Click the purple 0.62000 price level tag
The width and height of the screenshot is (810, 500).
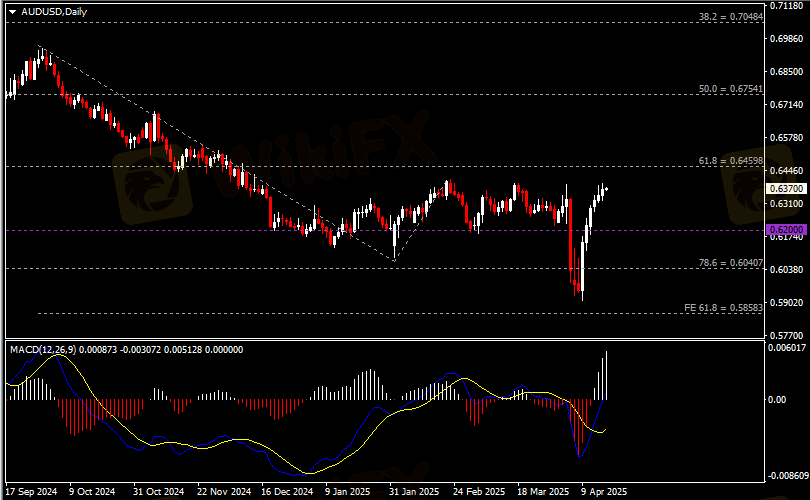(x=786, y=229)
